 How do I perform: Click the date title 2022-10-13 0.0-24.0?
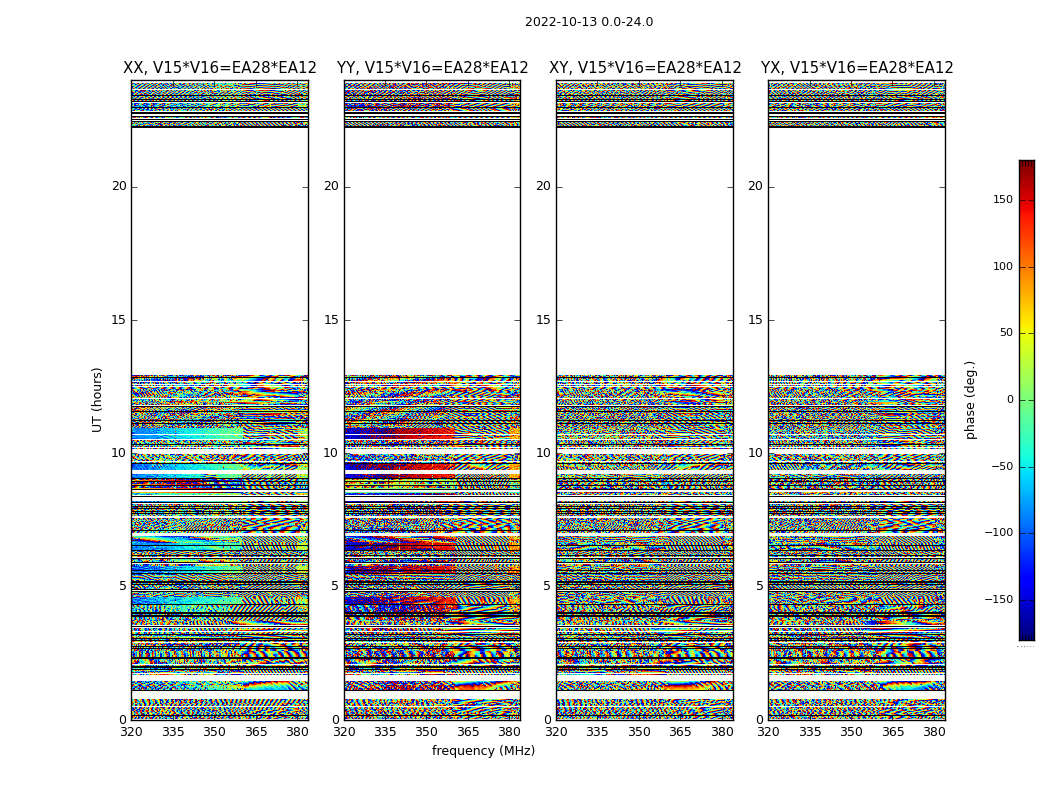589,22
